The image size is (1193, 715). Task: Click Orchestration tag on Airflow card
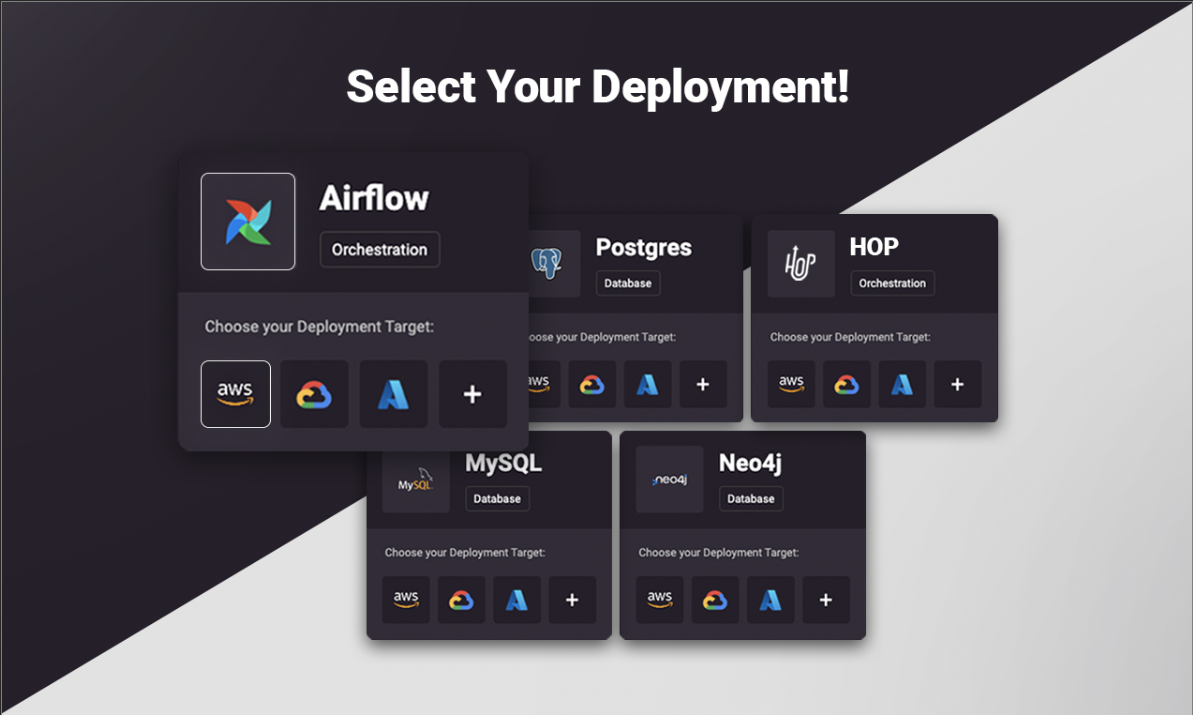tap(380, 249)
